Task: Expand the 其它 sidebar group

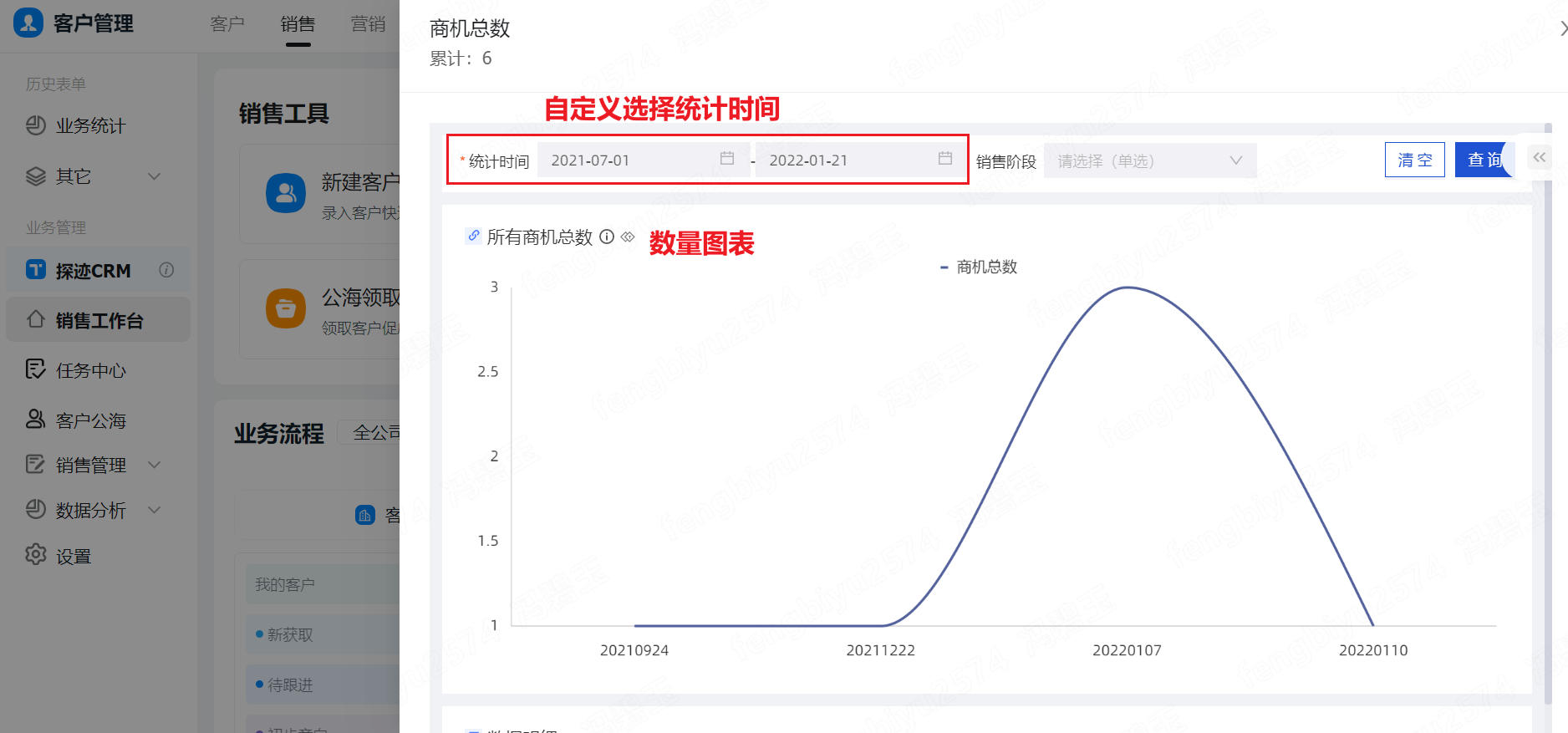Action: click(x=154, y=176)
